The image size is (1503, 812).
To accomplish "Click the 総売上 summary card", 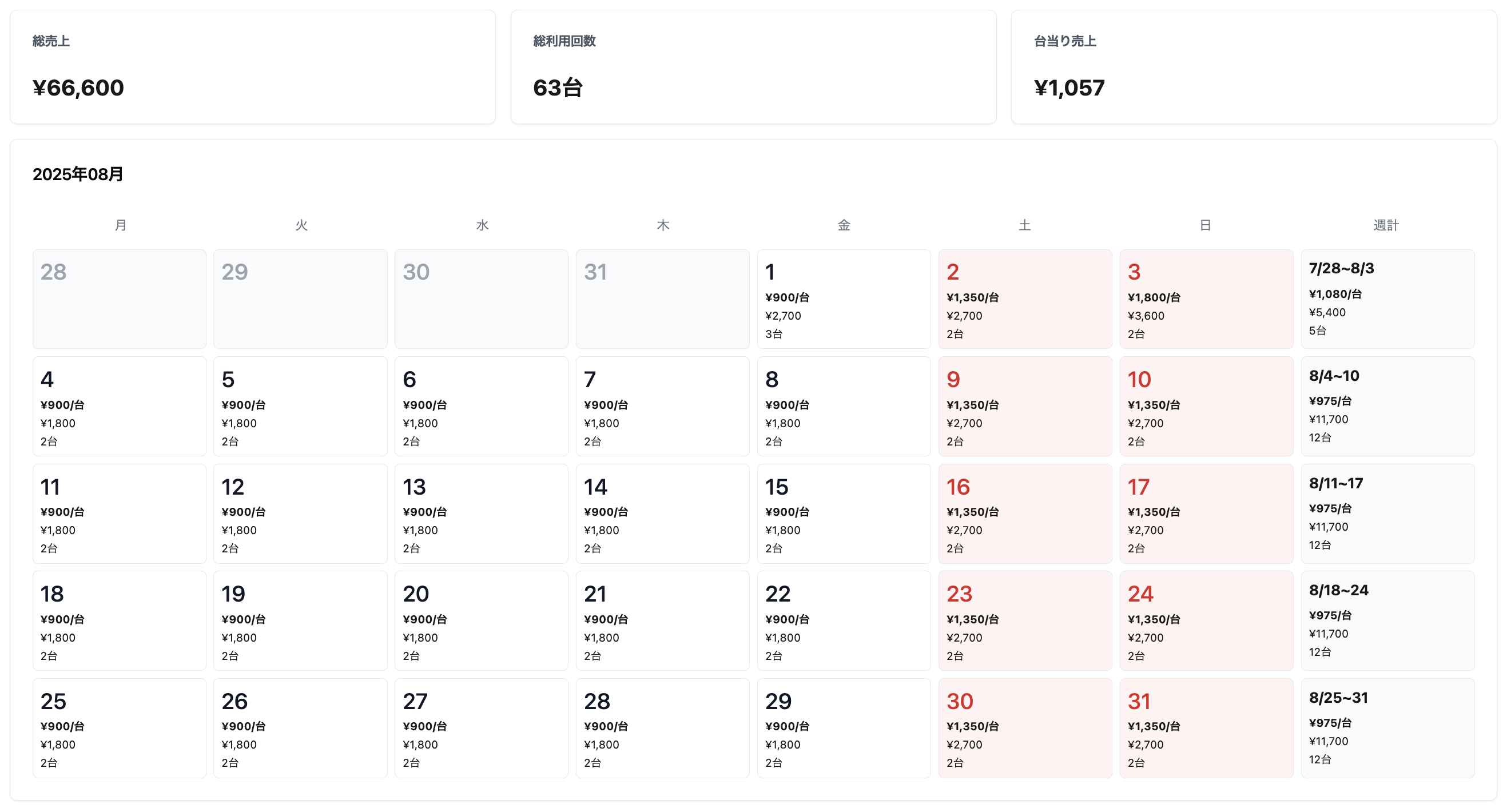I will tap(252, 66).
